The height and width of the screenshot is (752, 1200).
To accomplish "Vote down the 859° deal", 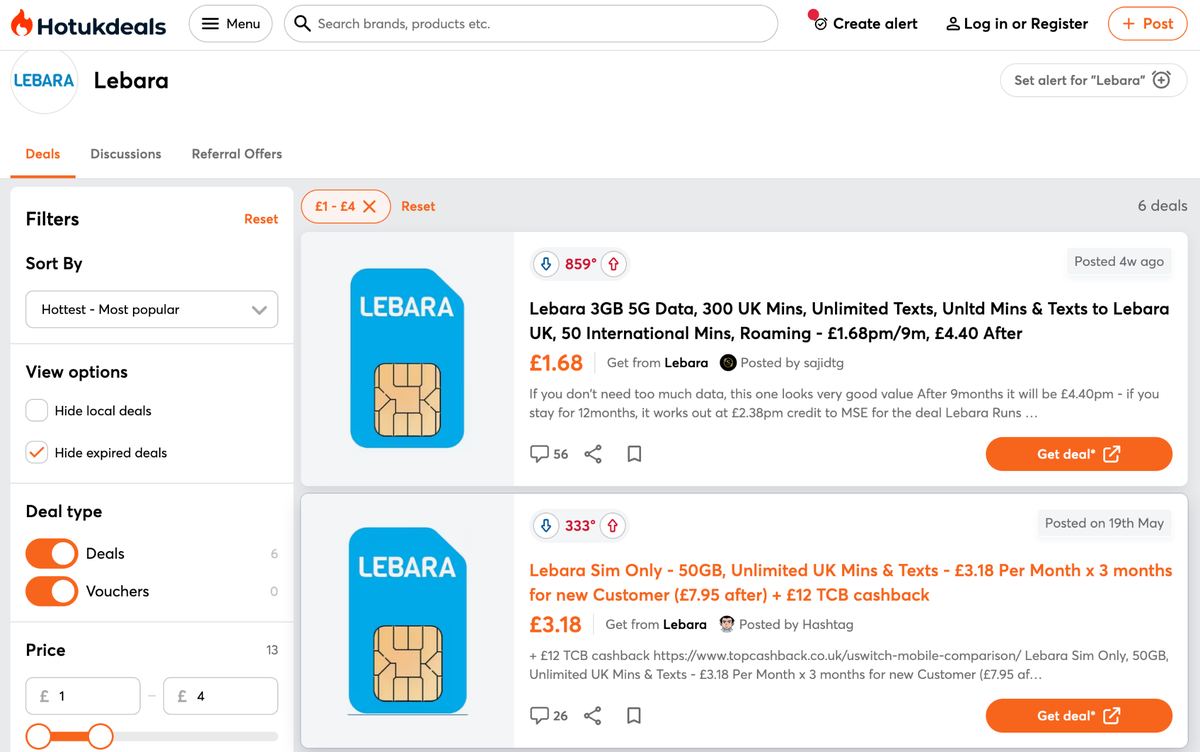I will pyautogui.click(x=546, y=264).
